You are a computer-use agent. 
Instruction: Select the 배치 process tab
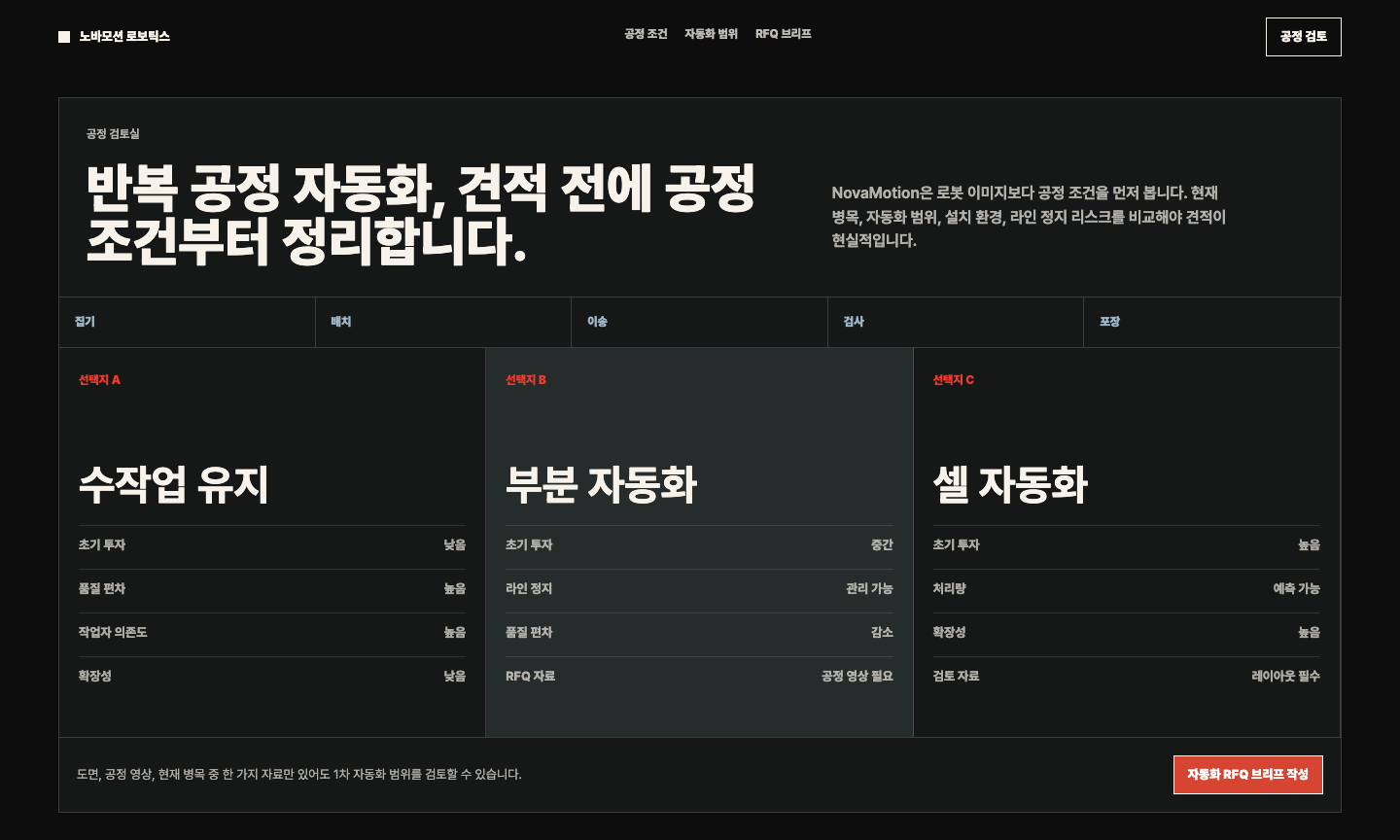443,322
